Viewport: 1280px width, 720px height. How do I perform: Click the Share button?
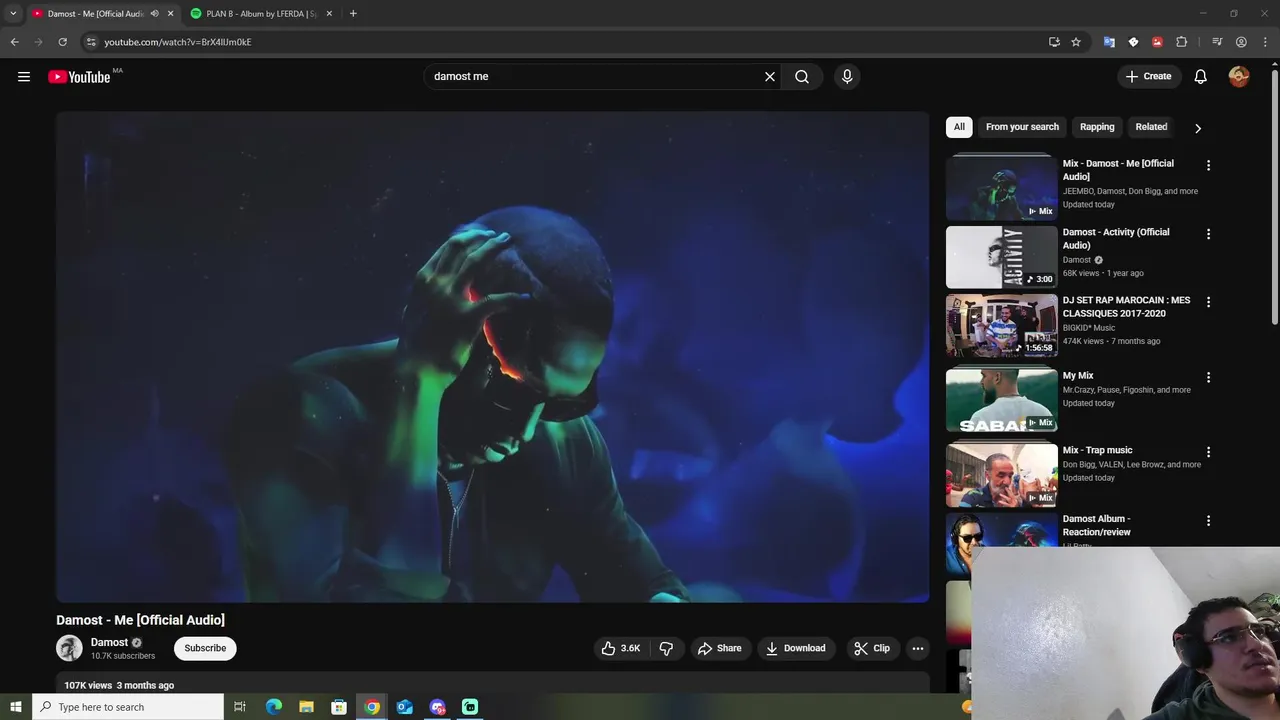pyautogui.click(x=719, y=648)
